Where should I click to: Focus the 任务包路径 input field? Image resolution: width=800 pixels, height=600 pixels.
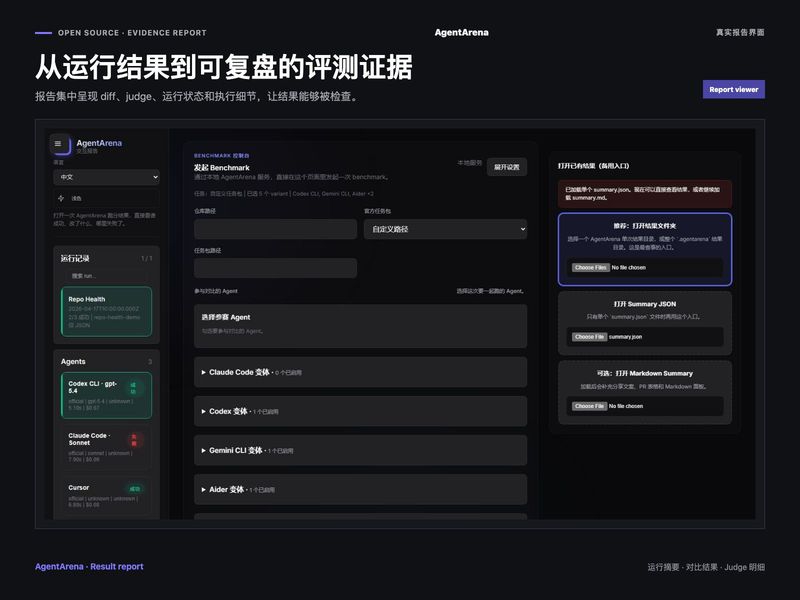[x=276, y=268]
